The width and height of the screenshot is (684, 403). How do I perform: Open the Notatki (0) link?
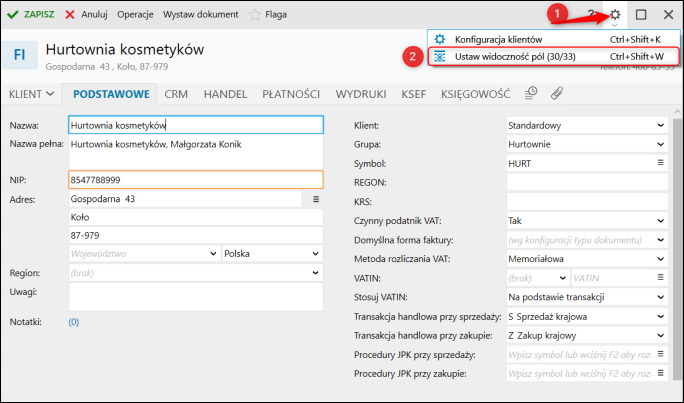tap(73, 322)
